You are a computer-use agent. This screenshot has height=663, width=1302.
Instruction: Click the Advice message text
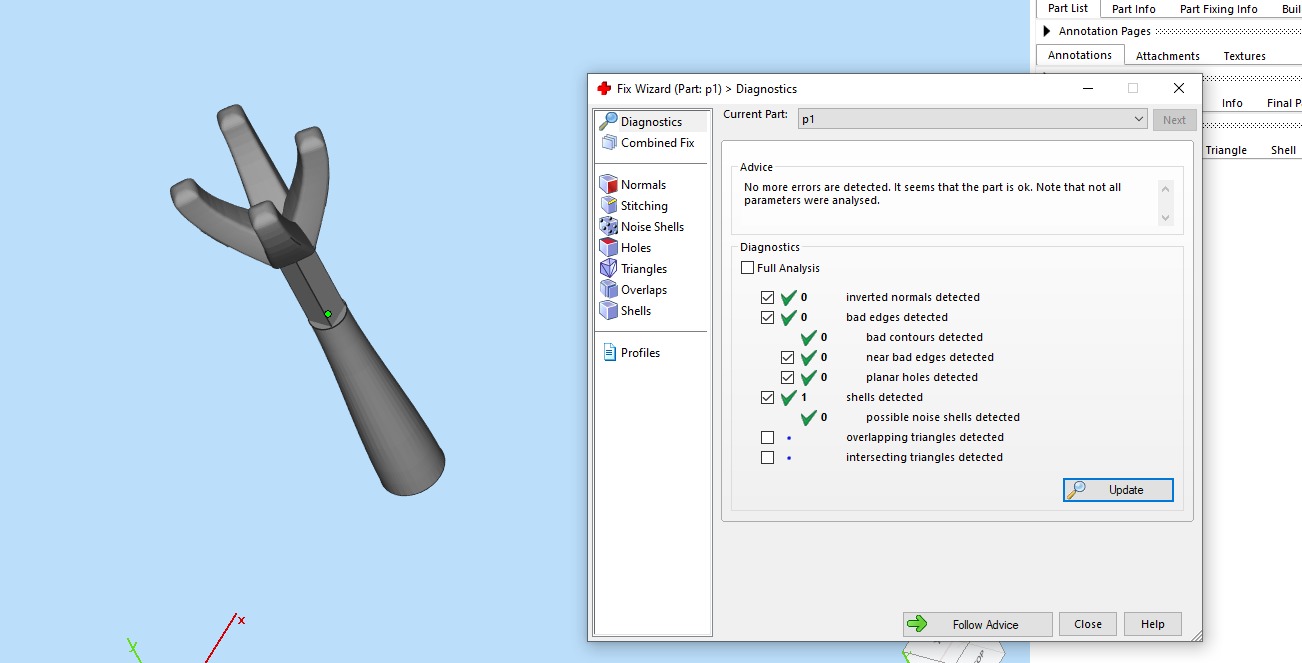click(932, 194)
